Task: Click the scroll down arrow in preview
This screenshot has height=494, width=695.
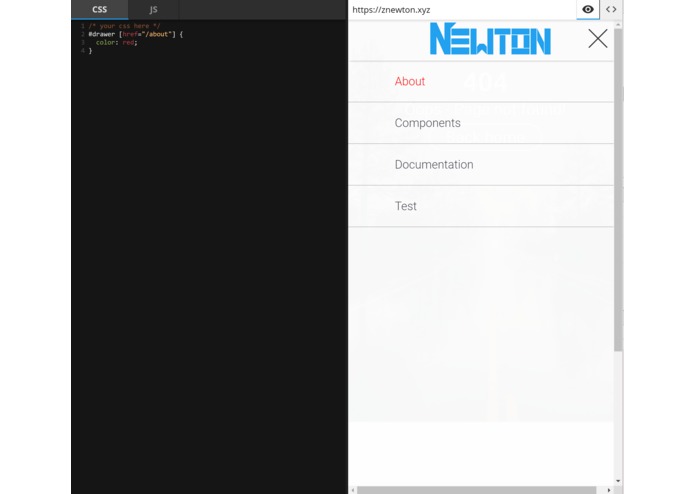Action: pyautogui.click(x=618, y=481)
